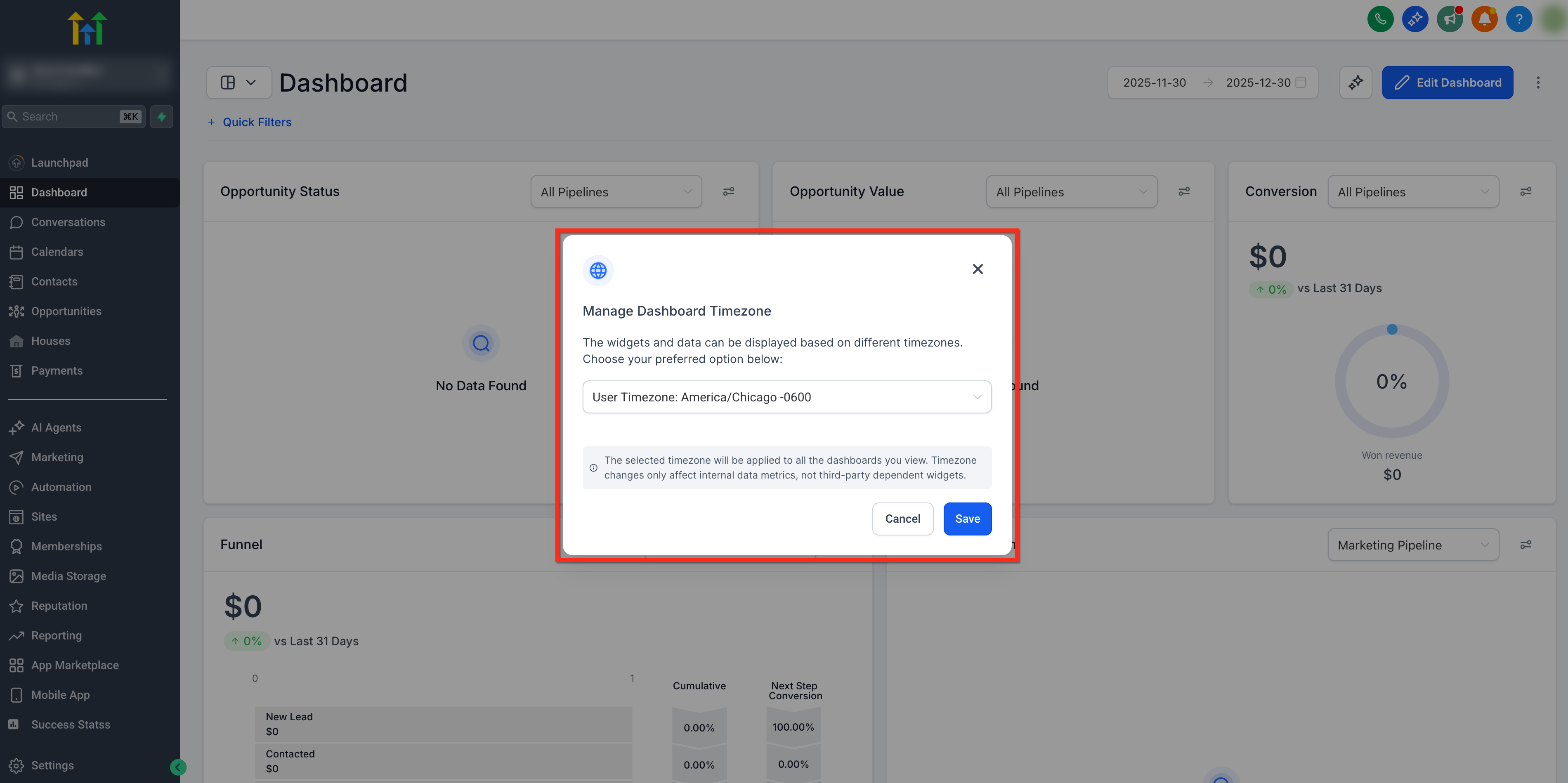
Task: Collapse the sidebar with green arrow
Action: point(178,766)
